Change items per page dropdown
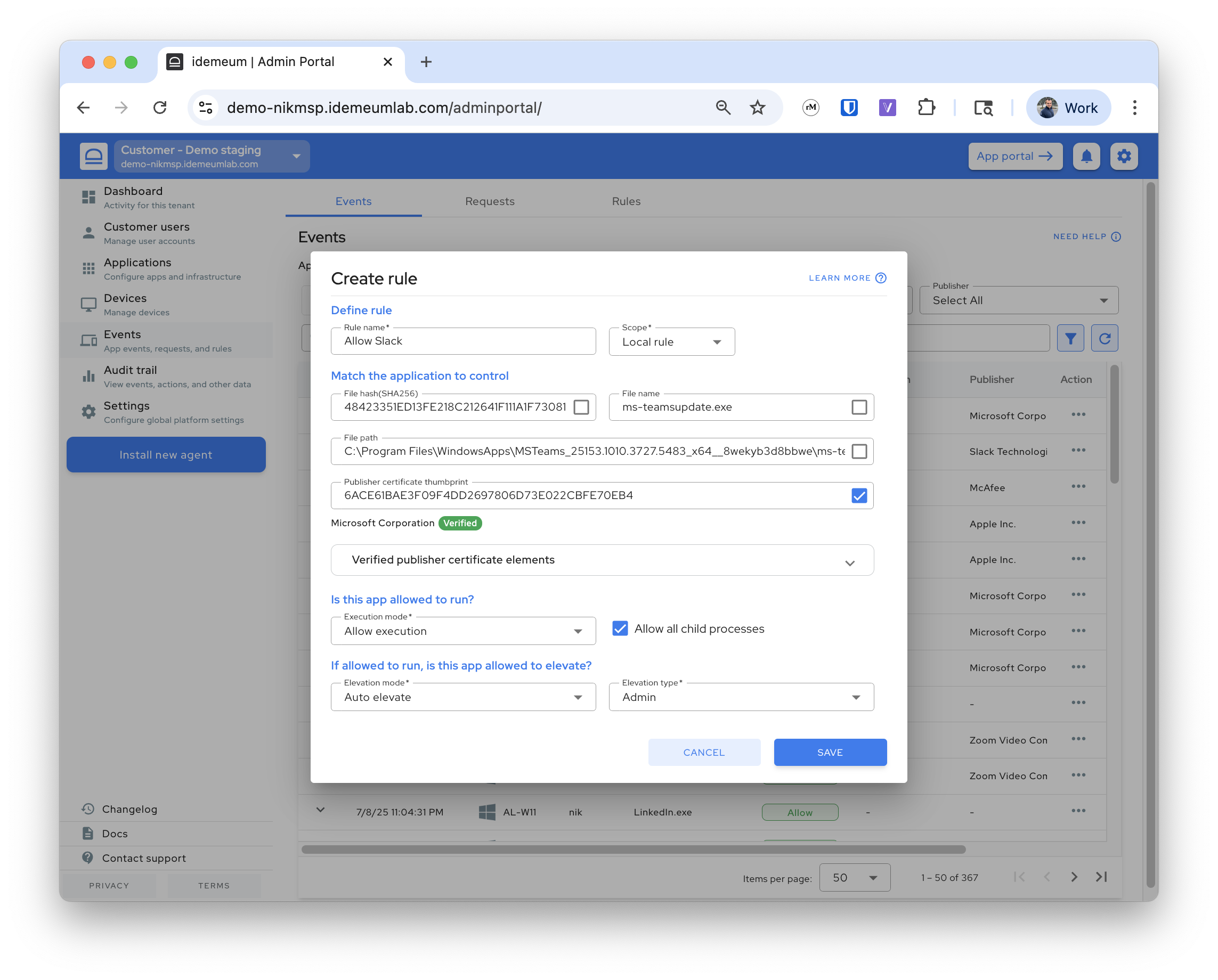 coord(855,877)
